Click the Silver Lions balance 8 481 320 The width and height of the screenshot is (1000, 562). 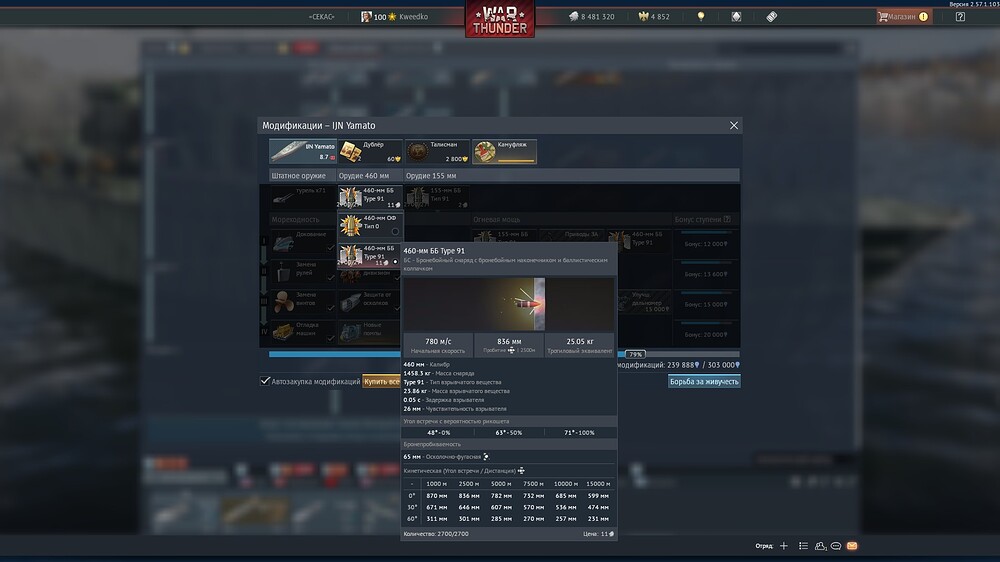[x=592, y=17]
